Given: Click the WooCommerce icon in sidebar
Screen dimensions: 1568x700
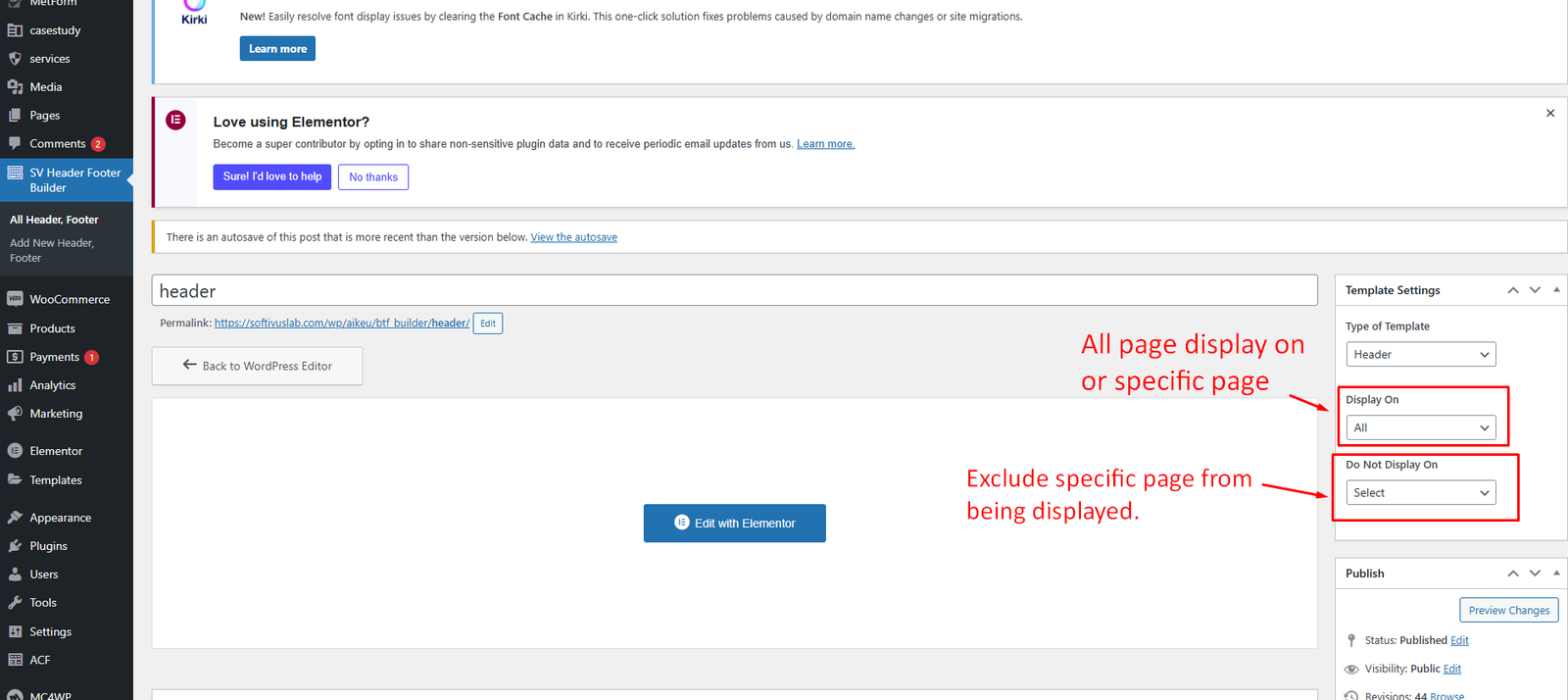Looking at the screenshot, I should click(x=15, y=299).
